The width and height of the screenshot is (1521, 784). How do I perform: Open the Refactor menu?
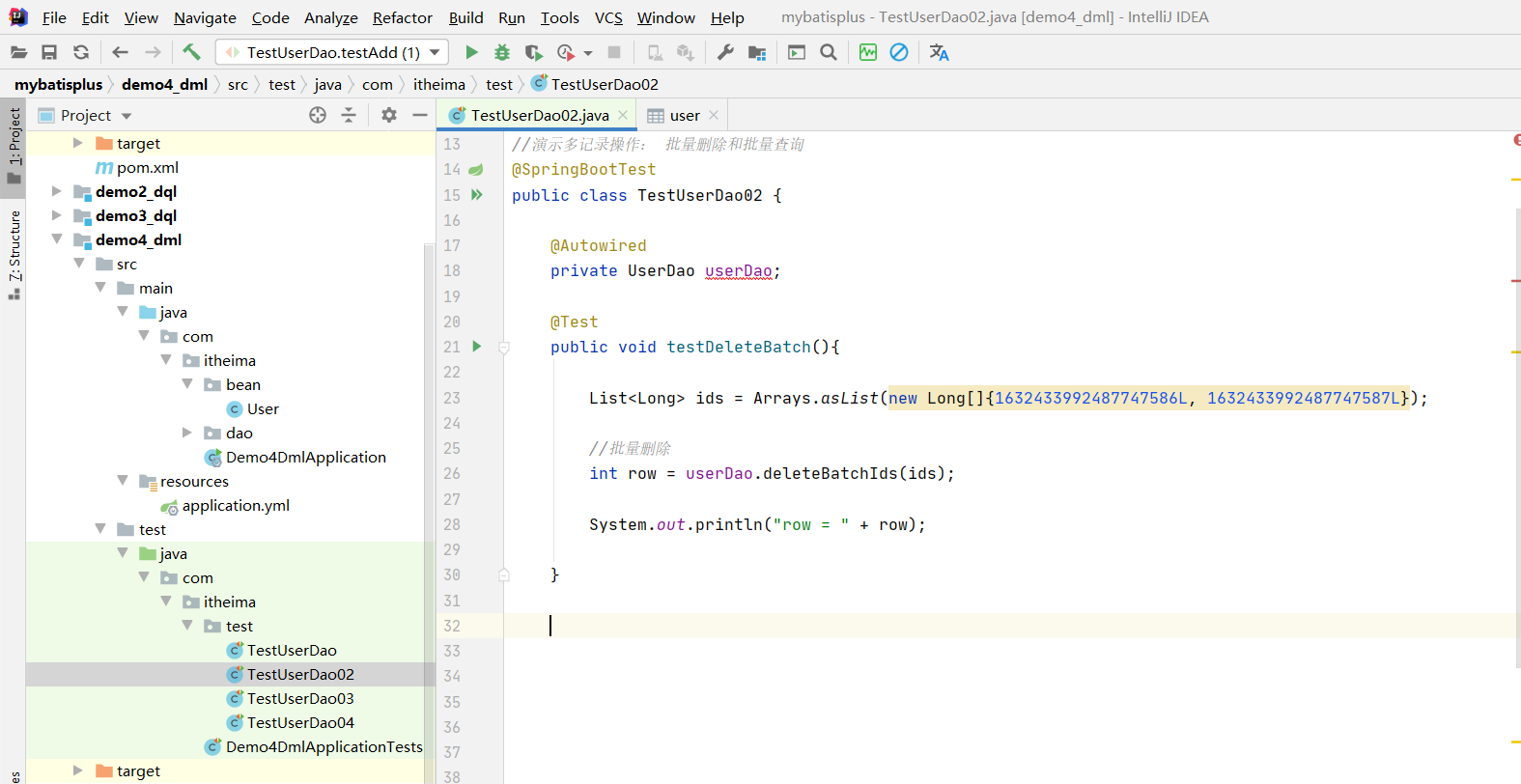coord(402,17)
